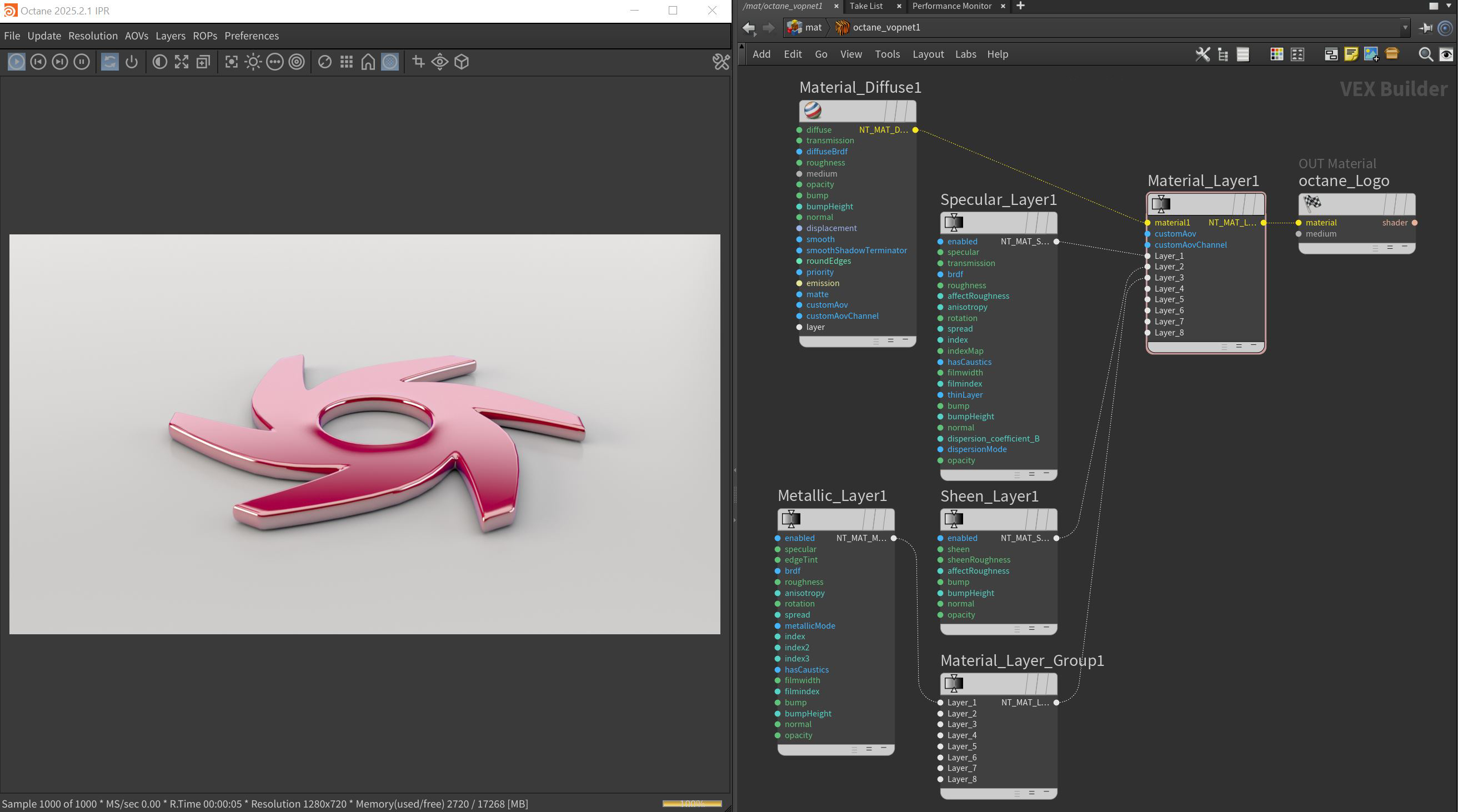Image resolution: width=1458 pixels, height=812 pixels.
Task: Click the render progress bar
Action: (x=692, y=804)
